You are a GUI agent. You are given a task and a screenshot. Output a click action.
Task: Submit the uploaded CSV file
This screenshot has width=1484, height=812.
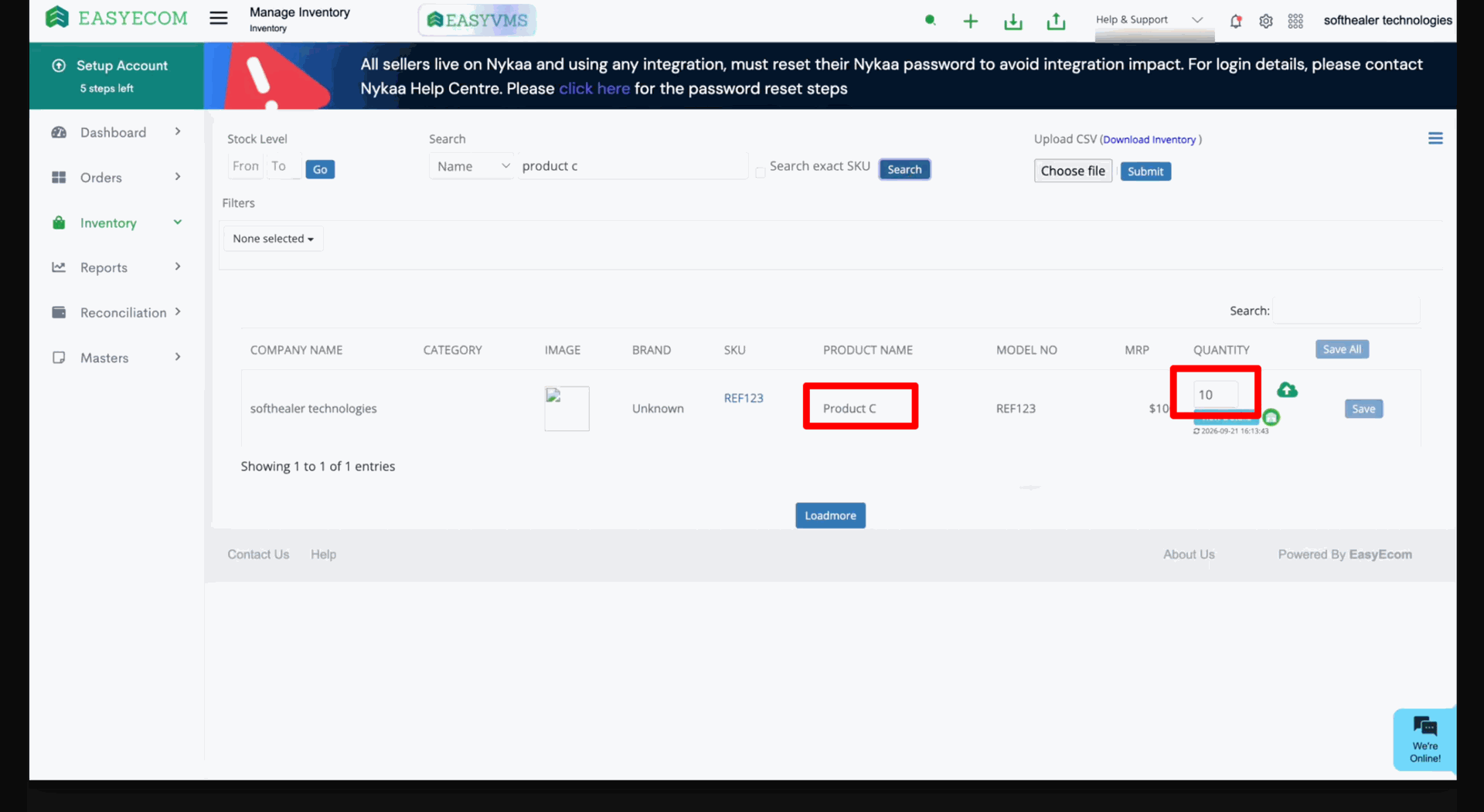(1145, 172)
